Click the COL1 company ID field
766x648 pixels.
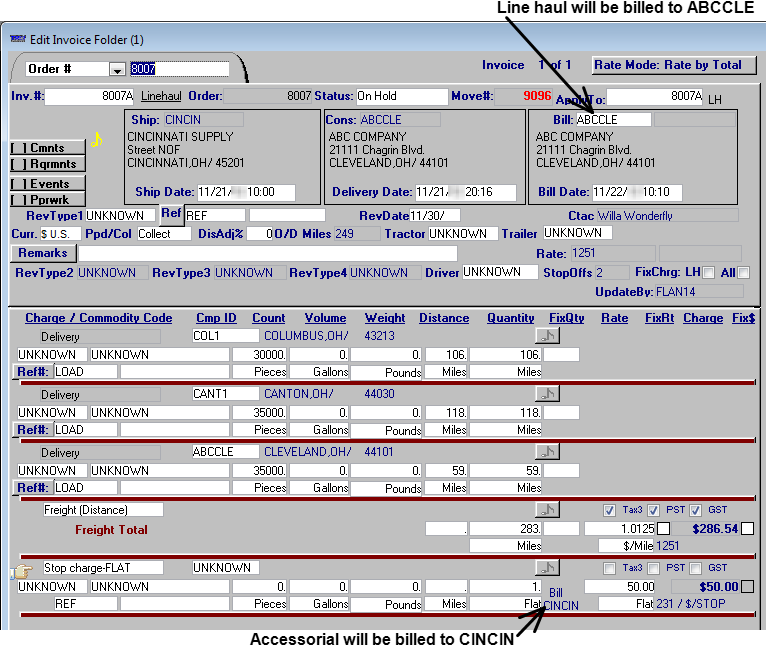[225, 336]
